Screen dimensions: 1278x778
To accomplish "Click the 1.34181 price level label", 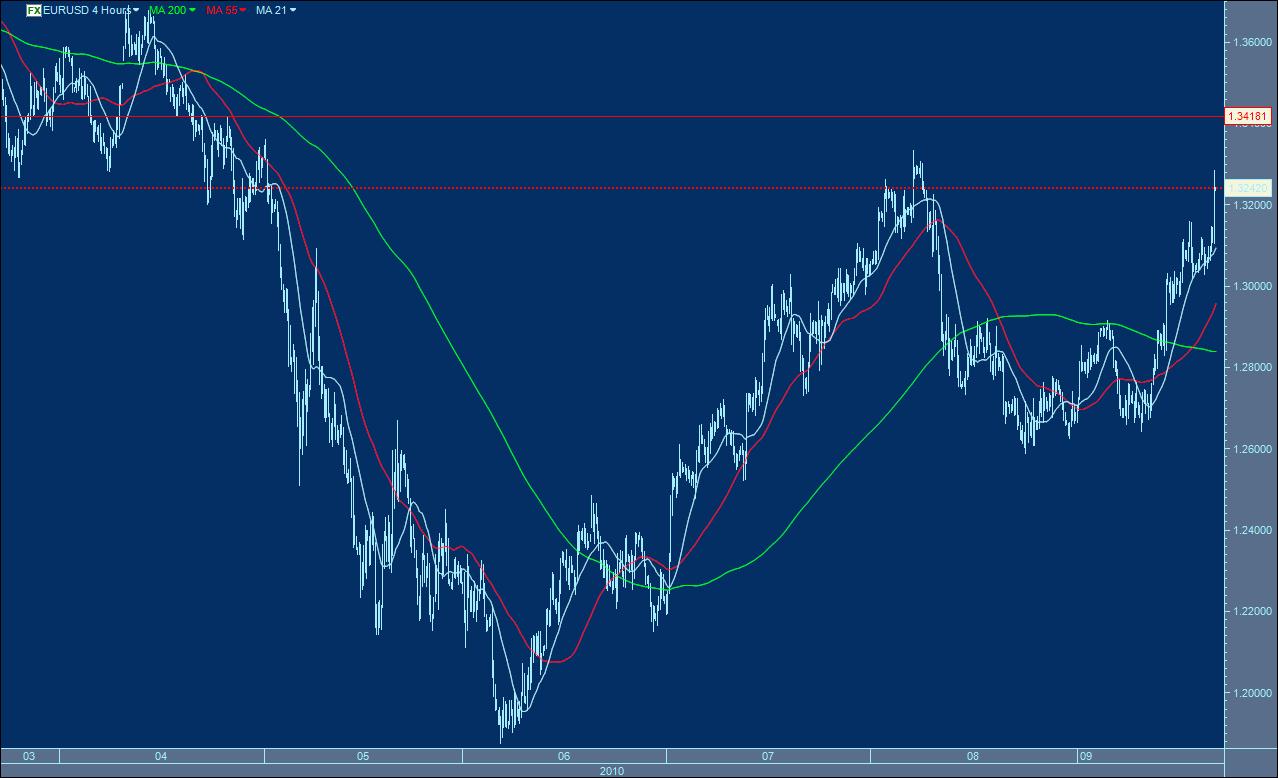I will pos(1249,116).
